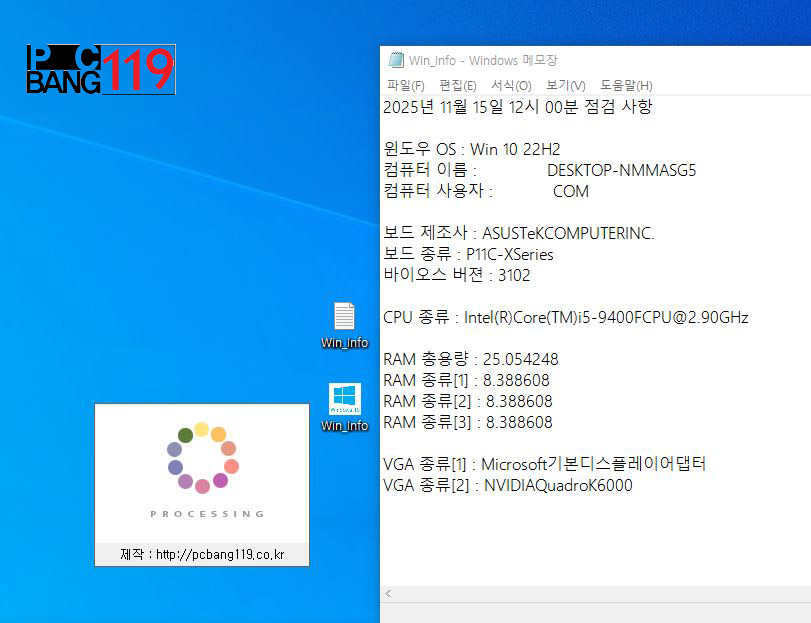The width and height of the screenshot is (811, 623).
Task: Click on the 바이오스 버전 : 3102 line
Action: (456, 275)
